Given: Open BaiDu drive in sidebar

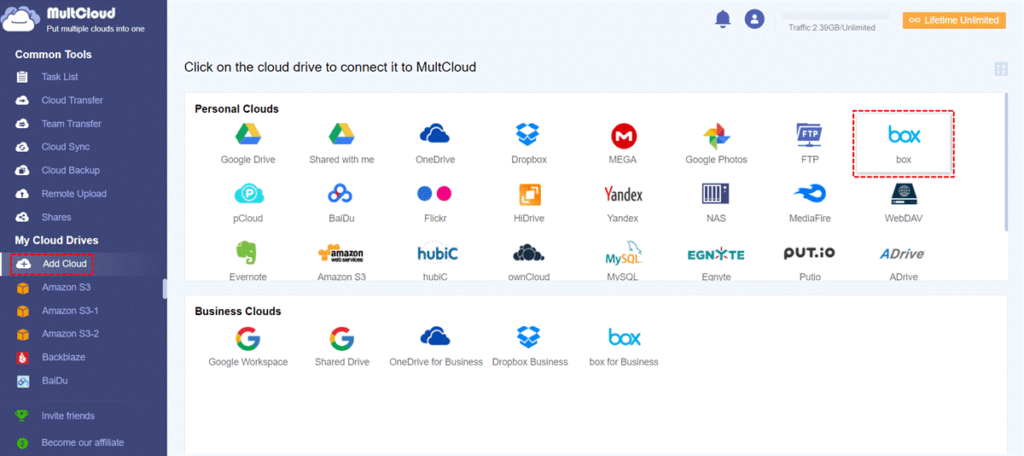Looking at the screenshot, I should click(55, 381).
